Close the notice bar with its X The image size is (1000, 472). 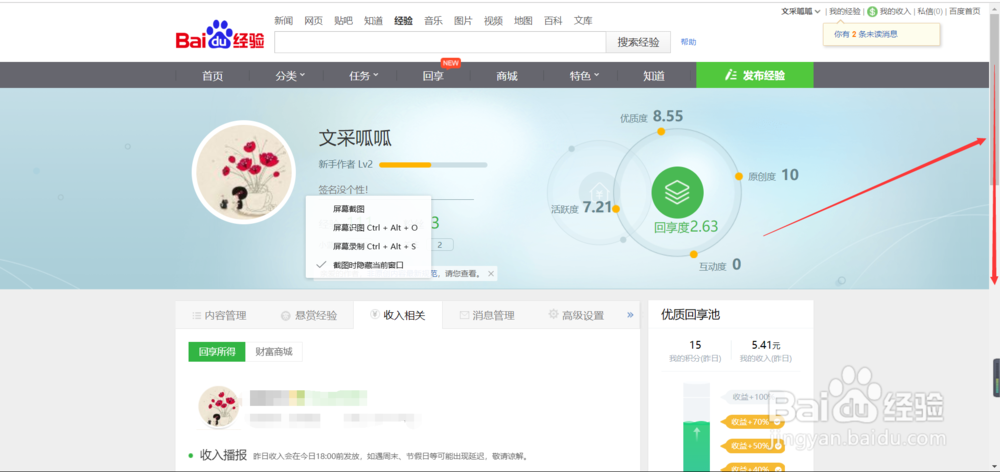490,273
